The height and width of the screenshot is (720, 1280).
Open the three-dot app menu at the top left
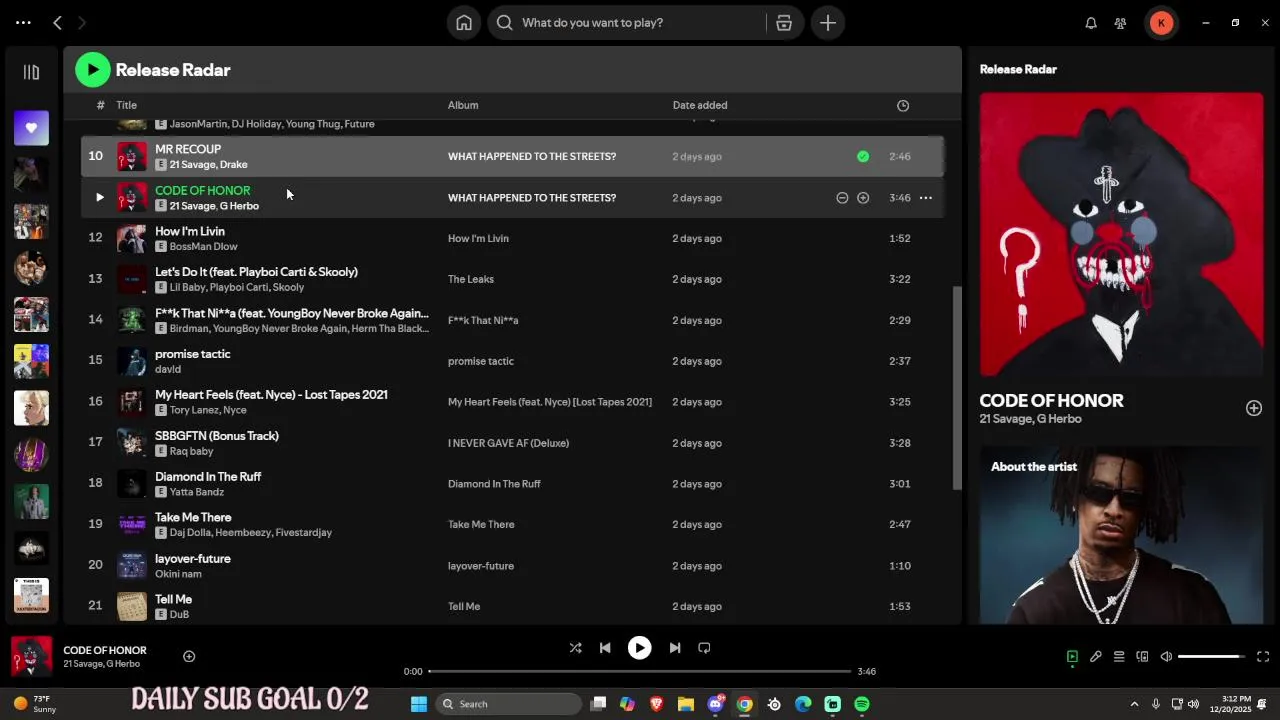23,22
